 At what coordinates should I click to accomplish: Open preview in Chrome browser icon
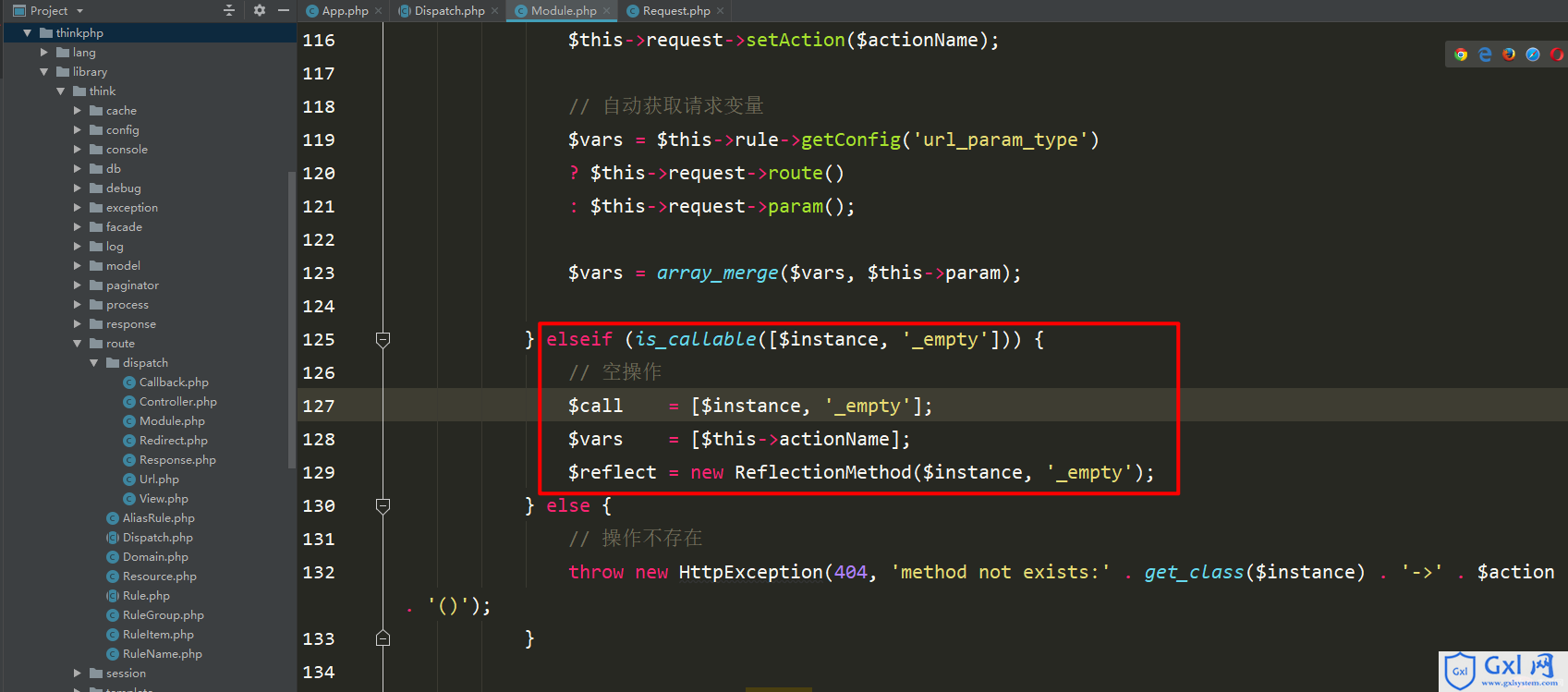(x=1461, y=55)
